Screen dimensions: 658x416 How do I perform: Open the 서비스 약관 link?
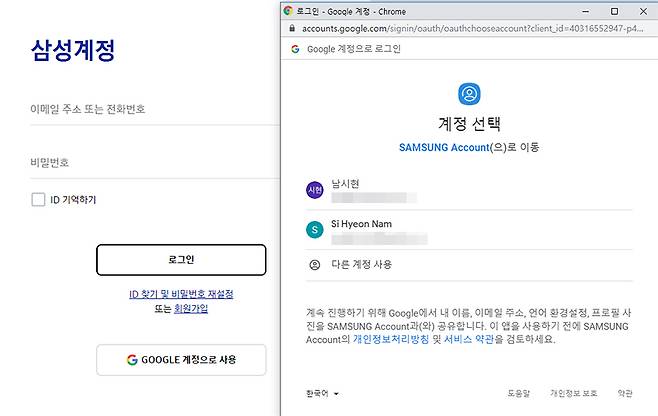click(x=469, y=339)
